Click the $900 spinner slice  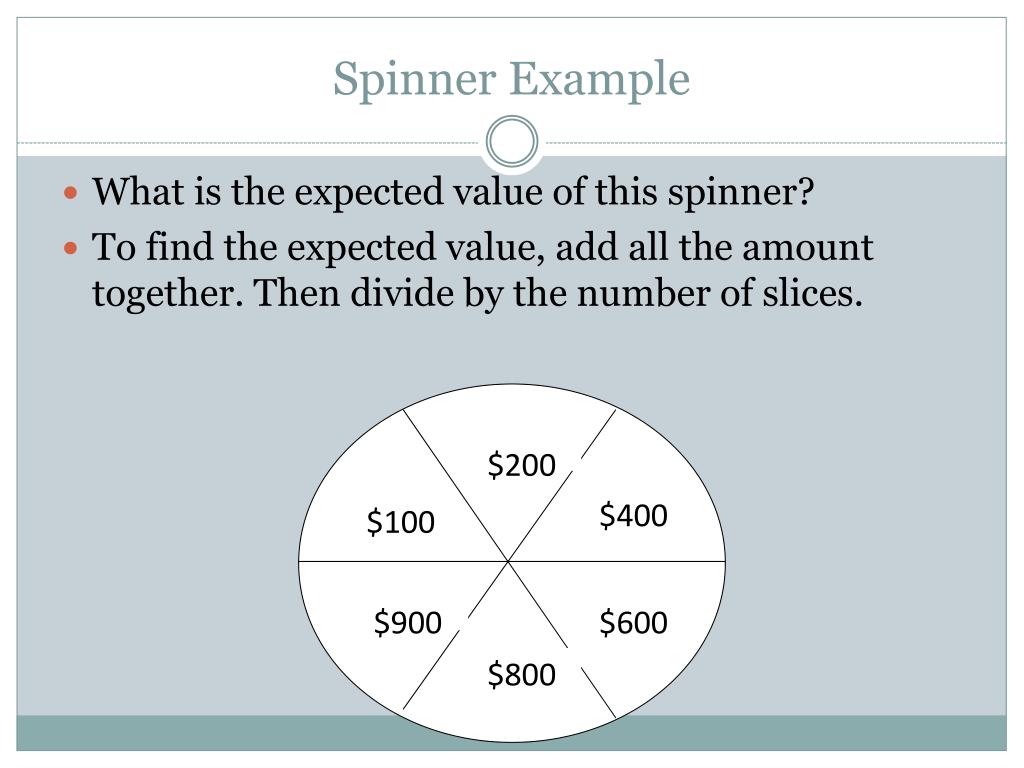[408, 622]
